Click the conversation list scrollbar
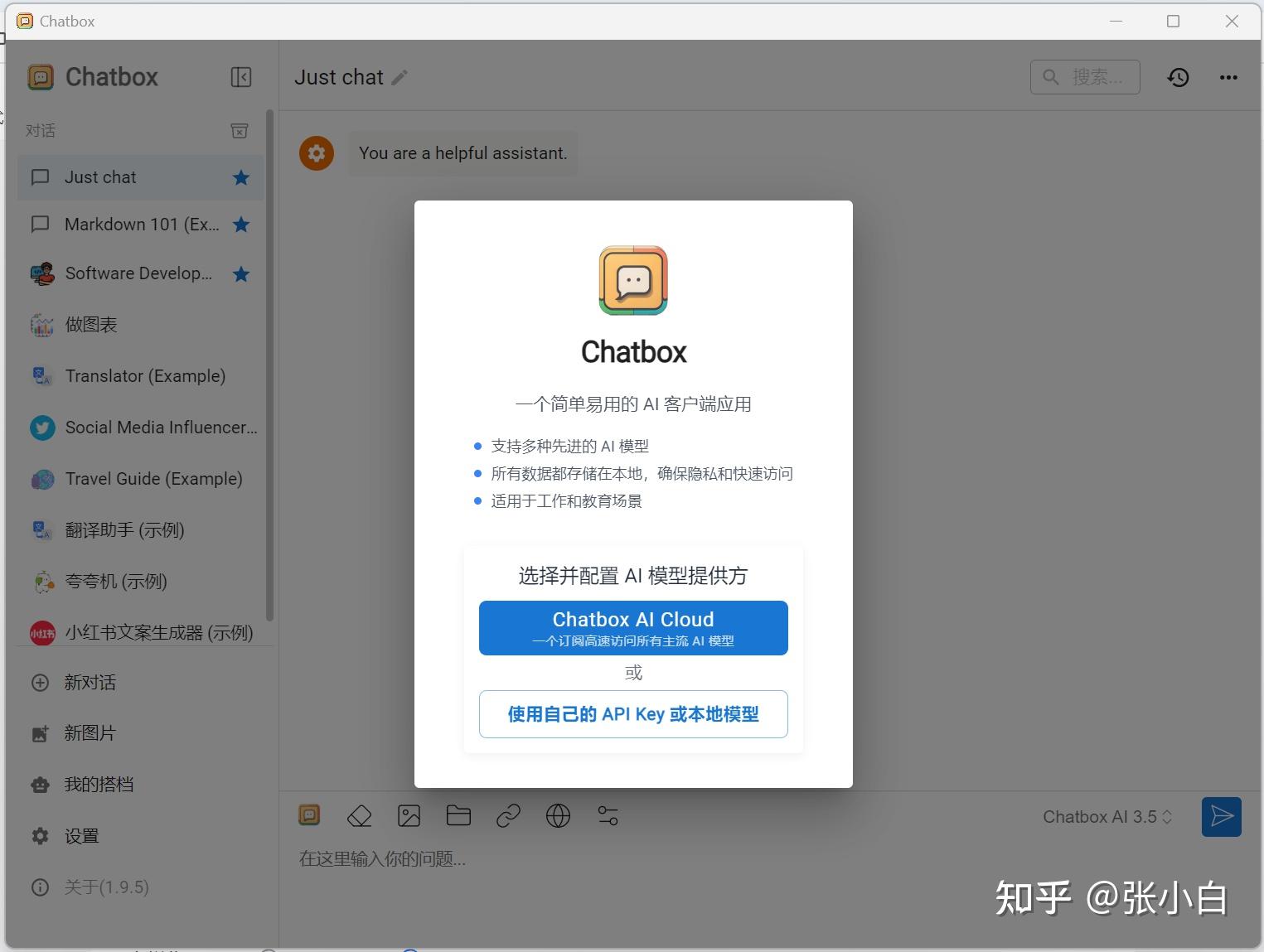Screen dimensions: 1264x952 coord(269,365)
